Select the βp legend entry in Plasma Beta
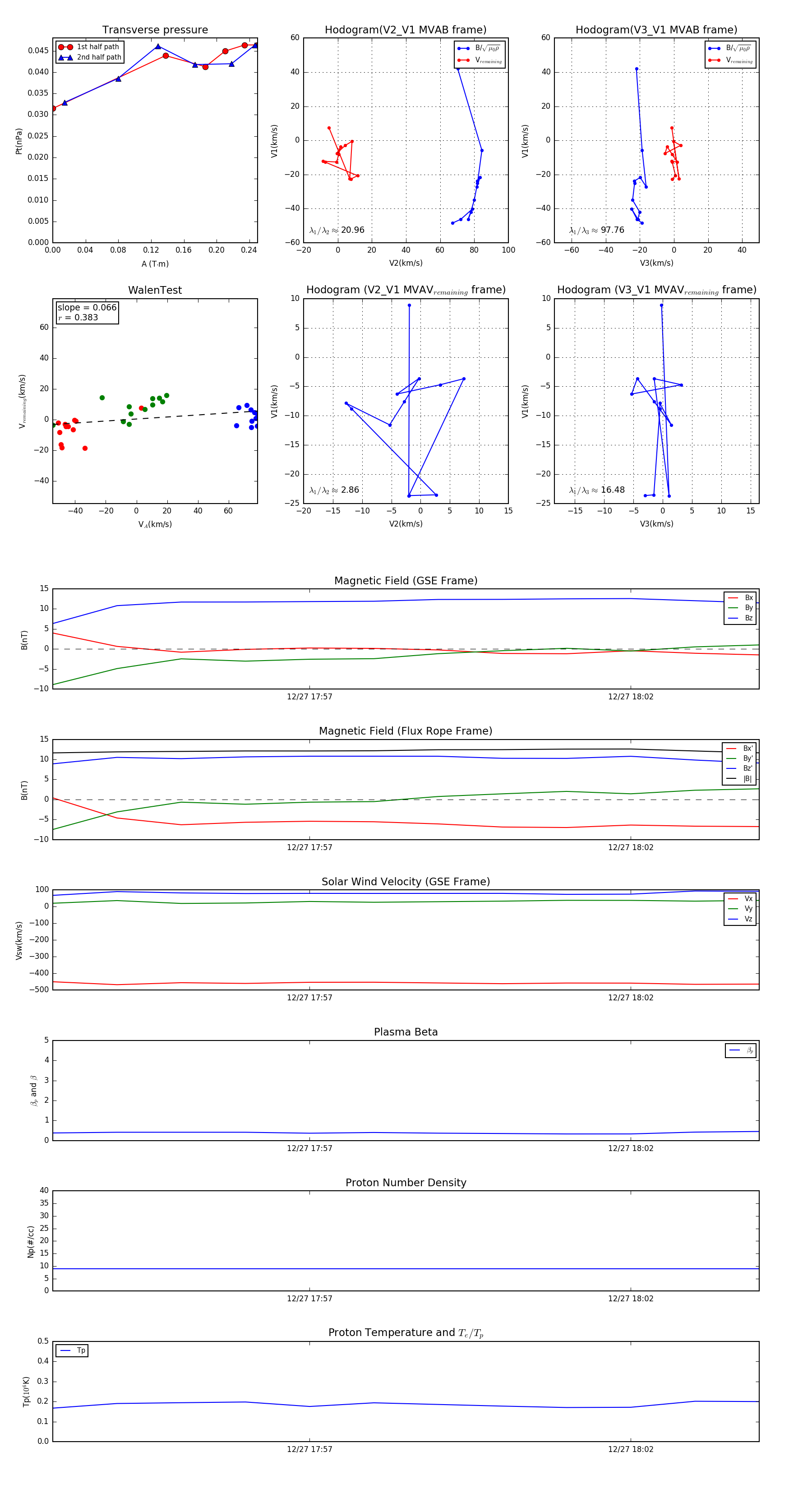This screenshot has width=812, height=1489. tap(741, 1050)
